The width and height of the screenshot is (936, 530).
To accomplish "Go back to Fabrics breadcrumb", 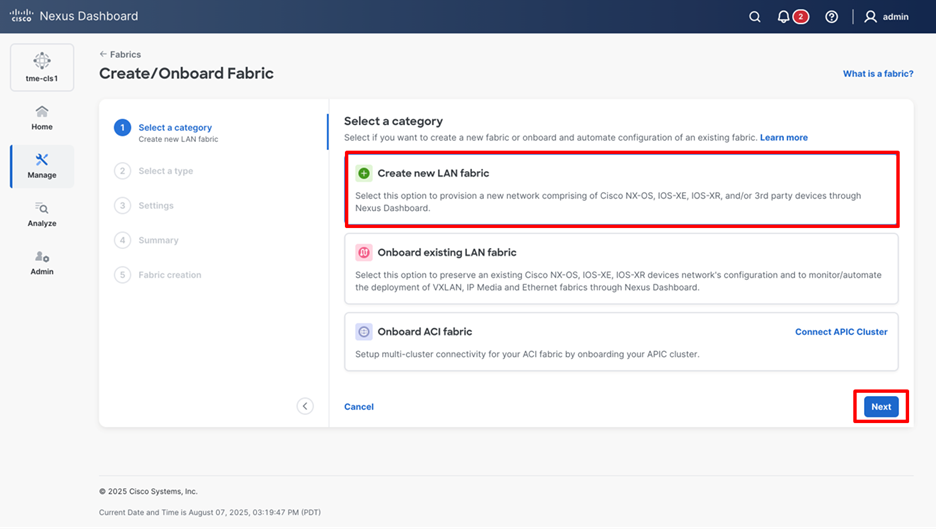I will (x=121, y=54).
